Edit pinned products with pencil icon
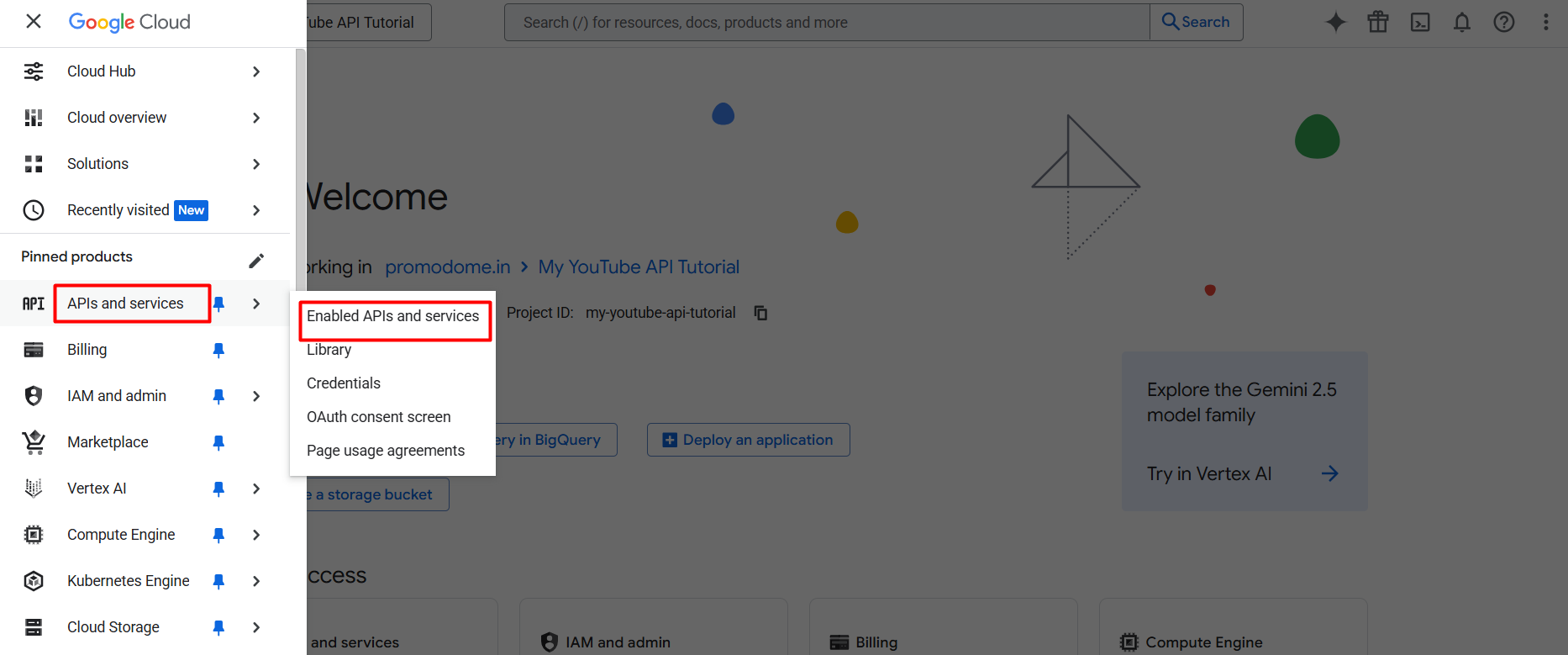 [256, 261]
